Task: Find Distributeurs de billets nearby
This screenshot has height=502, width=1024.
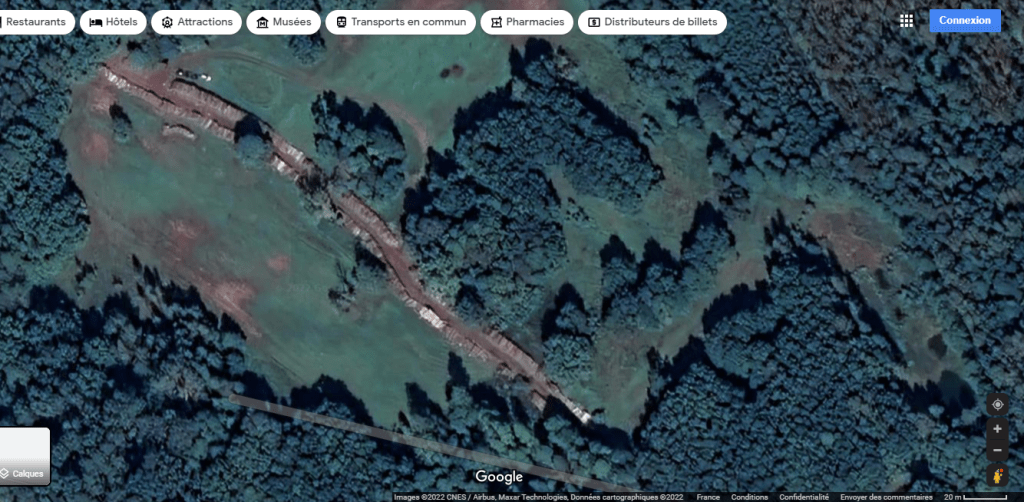Action: [x=652, y=22]
